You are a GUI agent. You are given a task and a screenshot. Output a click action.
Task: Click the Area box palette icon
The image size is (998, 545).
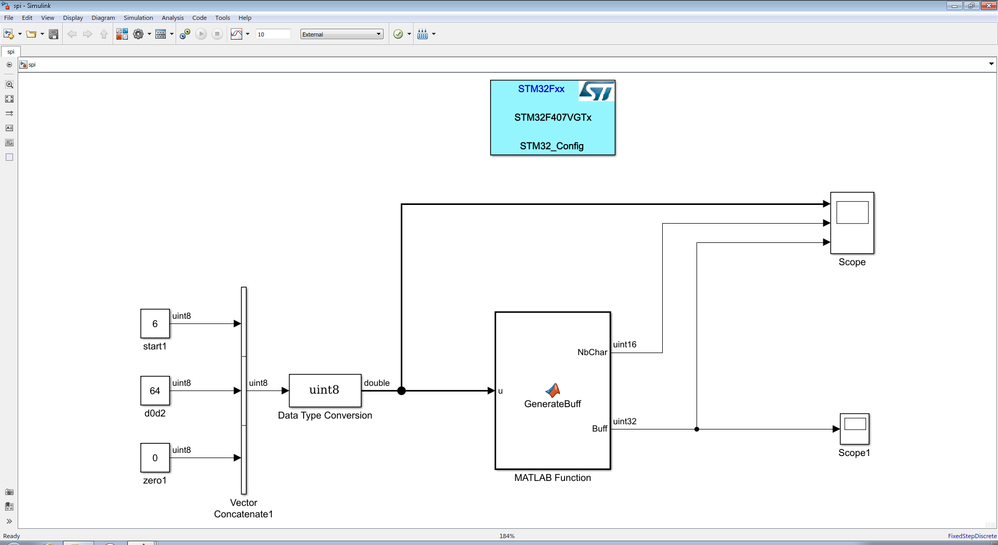[9, 157]
